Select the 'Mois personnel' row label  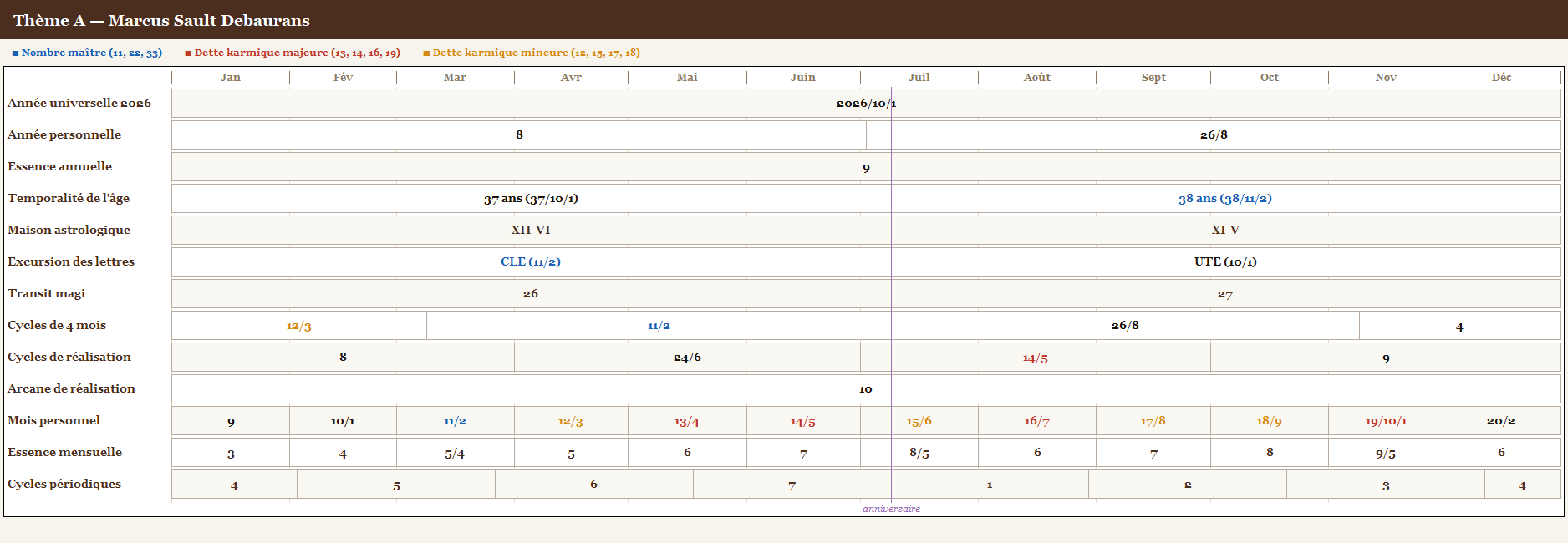pyautogui.click(x=53, y=420)
